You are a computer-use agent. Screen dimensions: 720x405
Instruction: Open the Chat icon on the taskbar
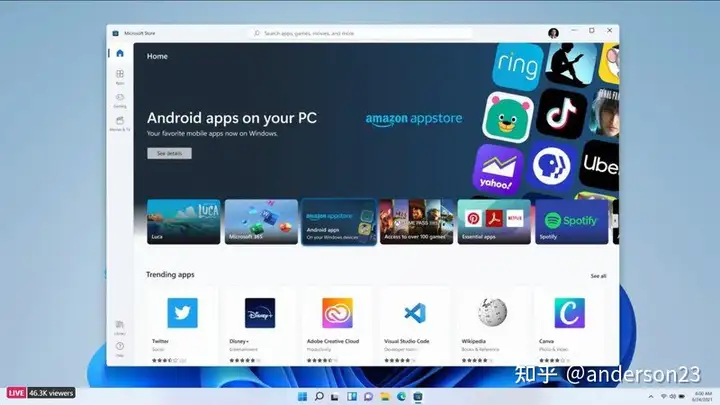click(368, 396)
